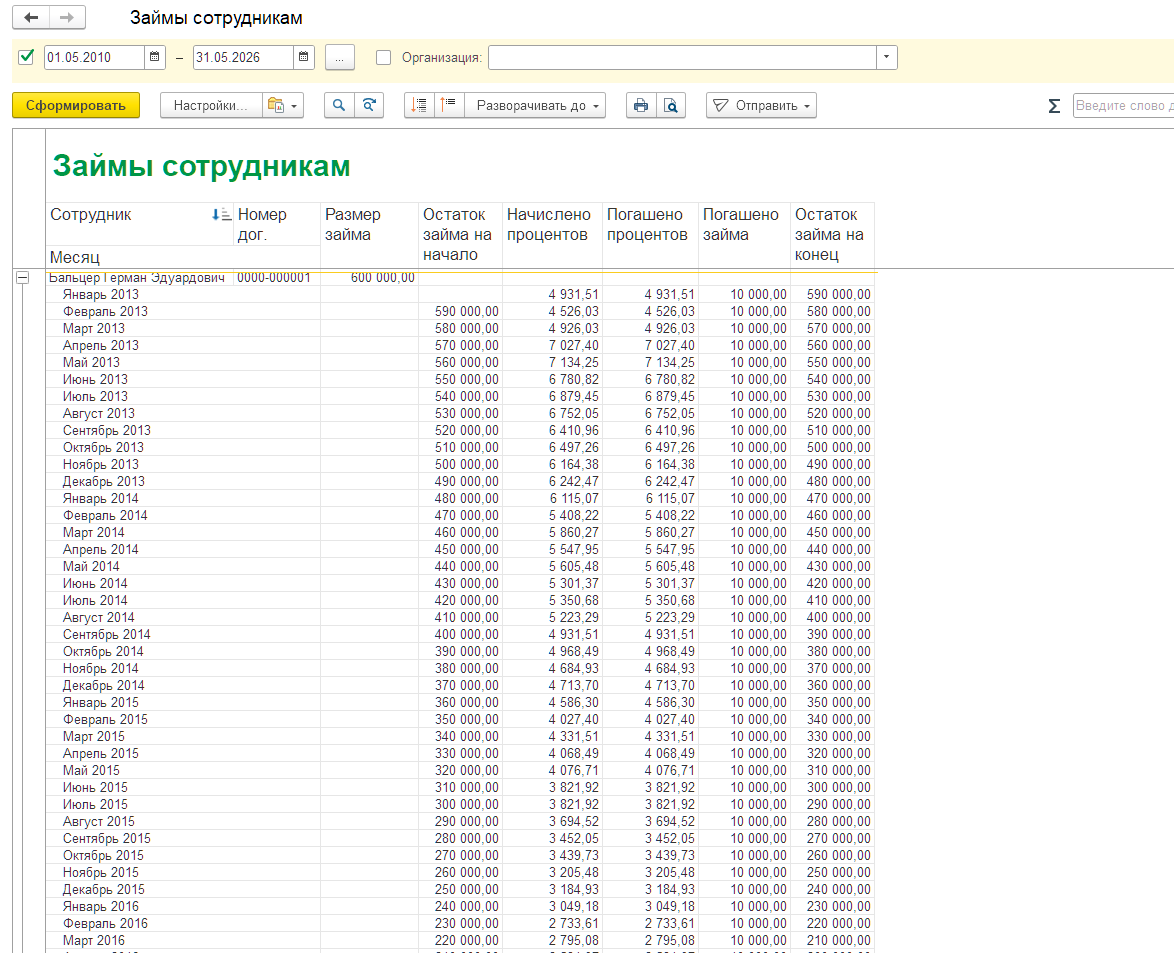Enable the Организация filter checkbox

(x=383, y=58)
